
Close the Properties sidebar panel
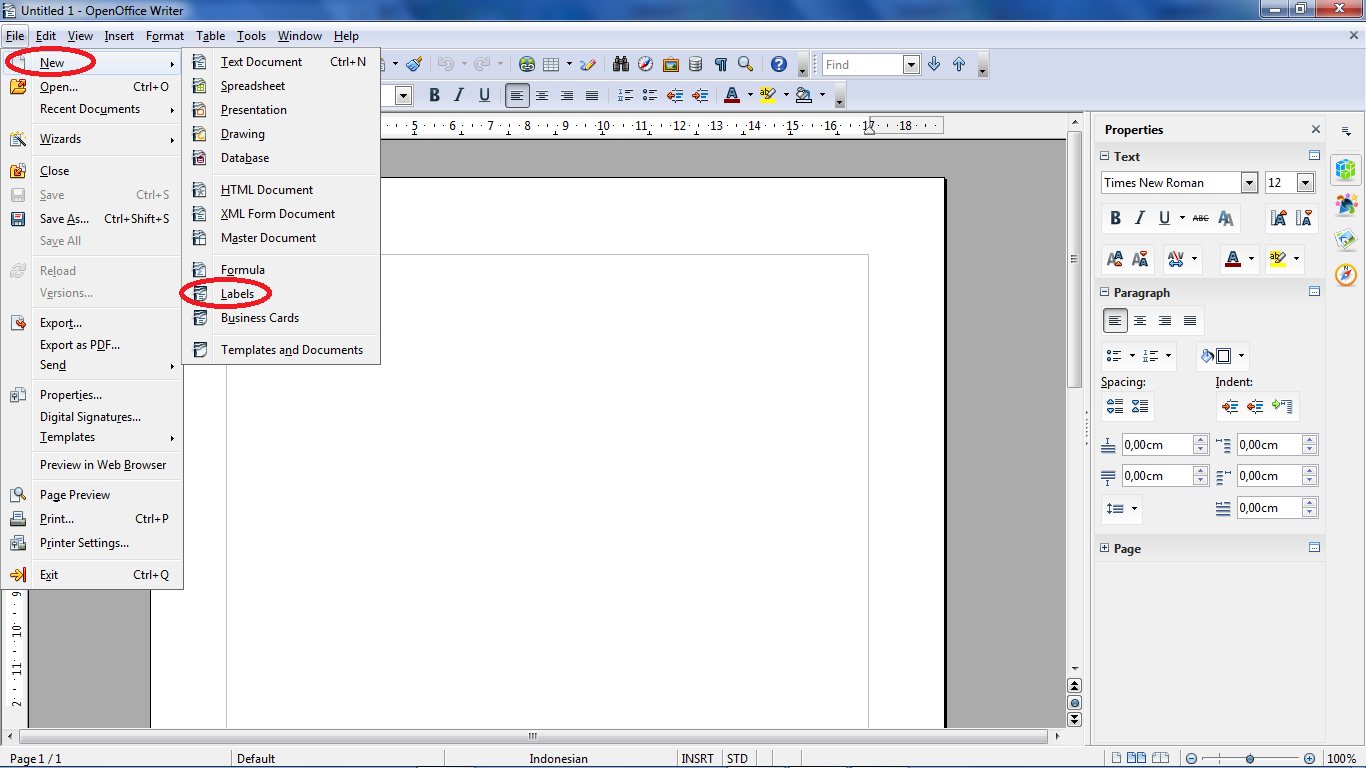(1316, 130)
